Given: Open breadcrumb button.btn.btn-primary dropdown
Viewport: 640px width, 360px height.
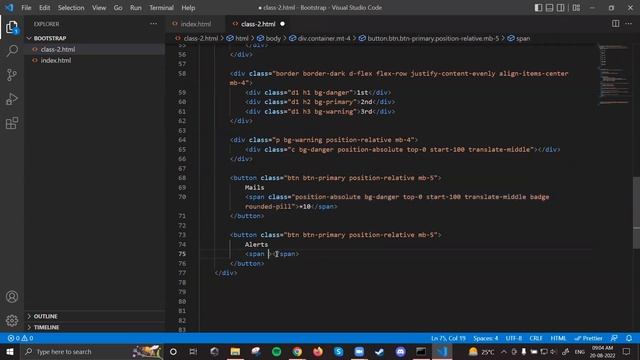Looking at the screenshot, I should (x=429, y=38).
